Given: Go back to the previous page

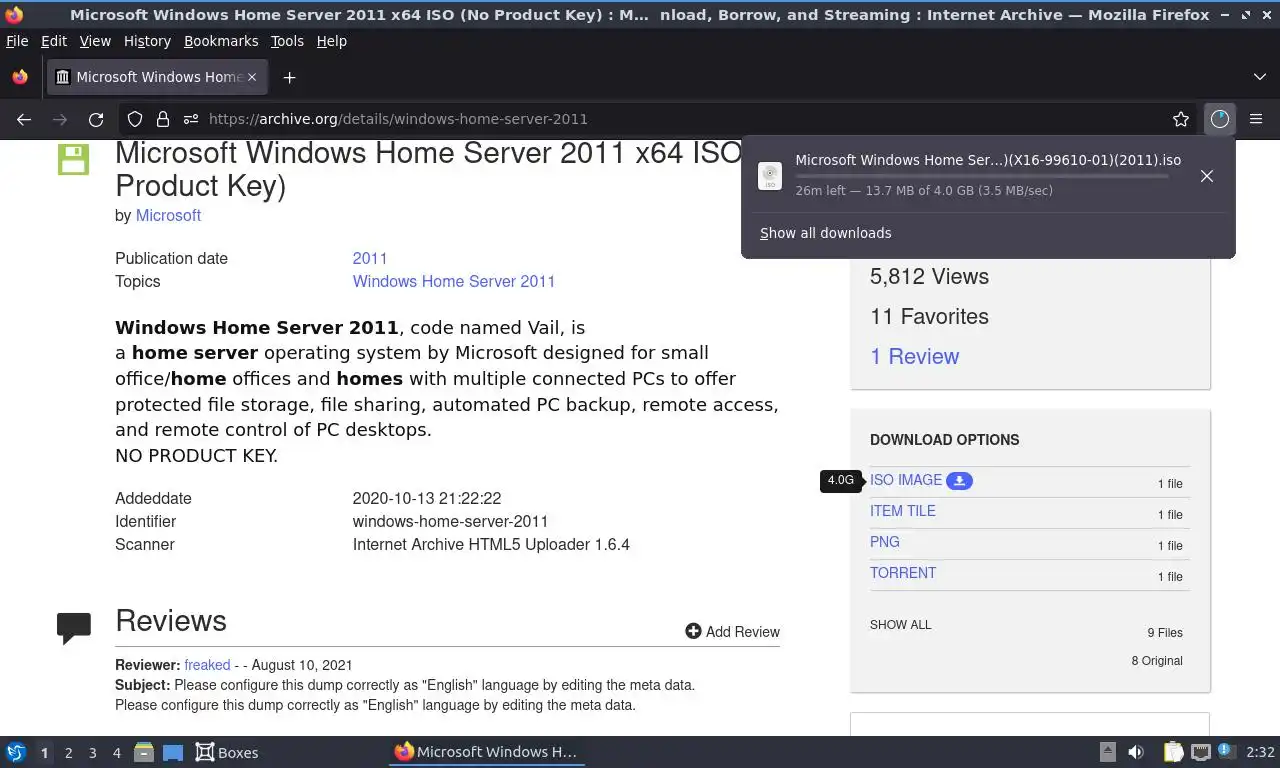Looking at the screenshot, I should pos(24,119).
